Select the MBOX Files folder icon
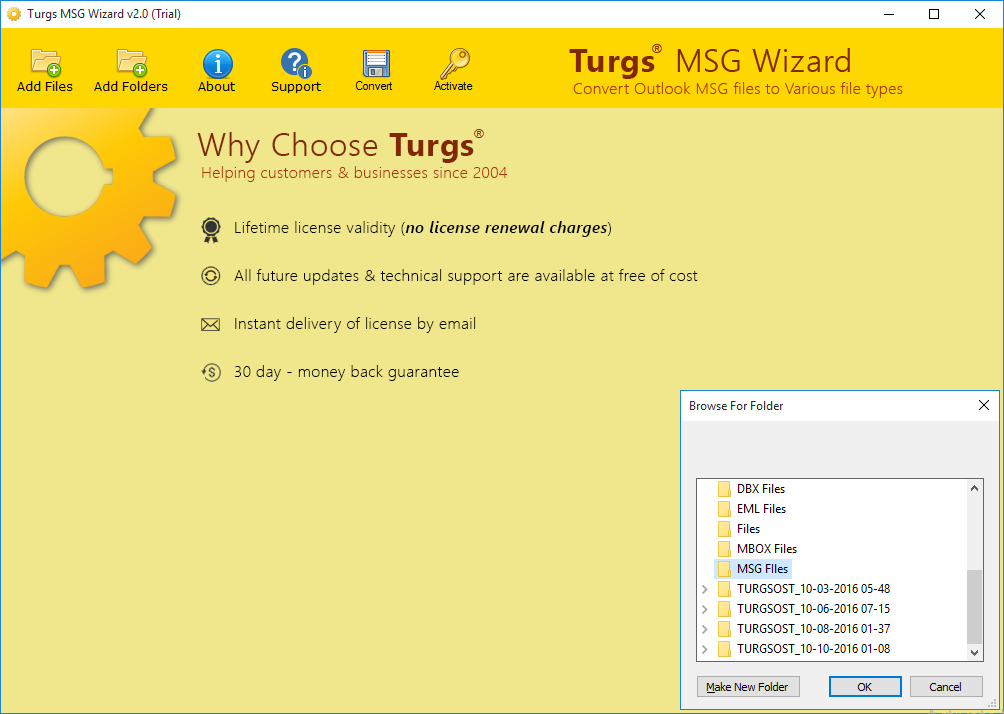The height and width of the screenshot is (714, 1004). [724, 549]
